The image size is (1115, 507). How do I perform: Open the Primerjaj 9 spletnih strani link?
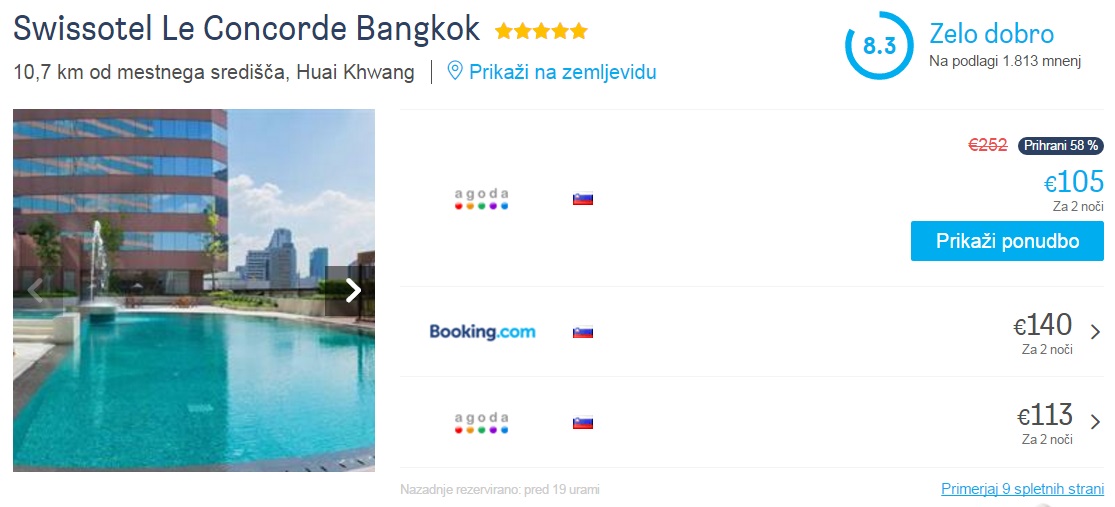(1022, 489)
